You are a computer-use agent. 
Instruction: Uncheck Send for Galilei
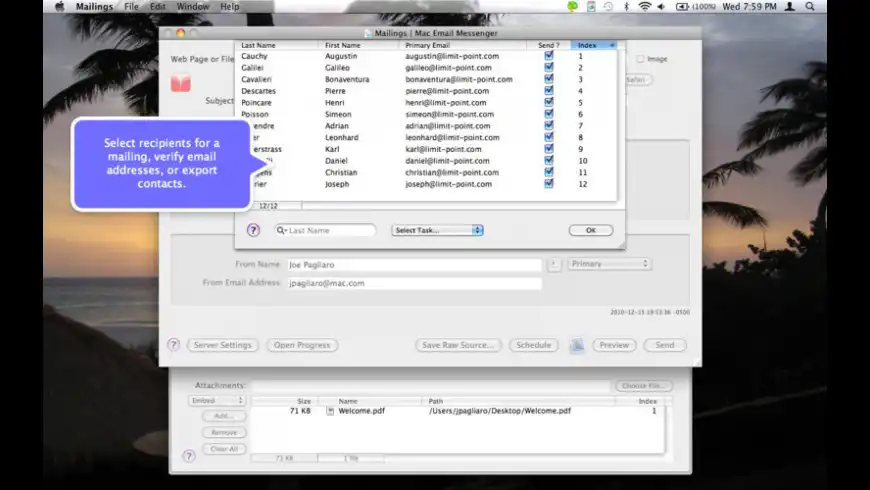click(x=549, y=67)
